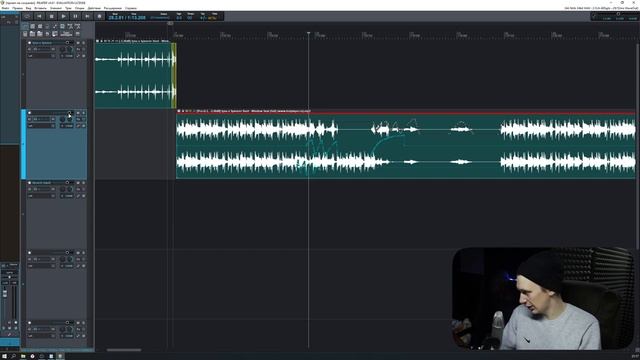This screenshot has height=360, width=640.
Task: Arm the fourth track for recording
Action: [29, 253]
